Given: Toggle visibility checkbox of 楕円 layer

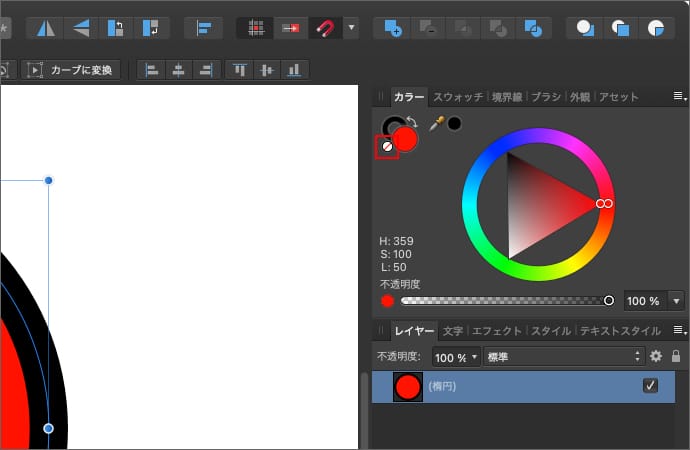Looking at the screenshot, I should 650,386.
